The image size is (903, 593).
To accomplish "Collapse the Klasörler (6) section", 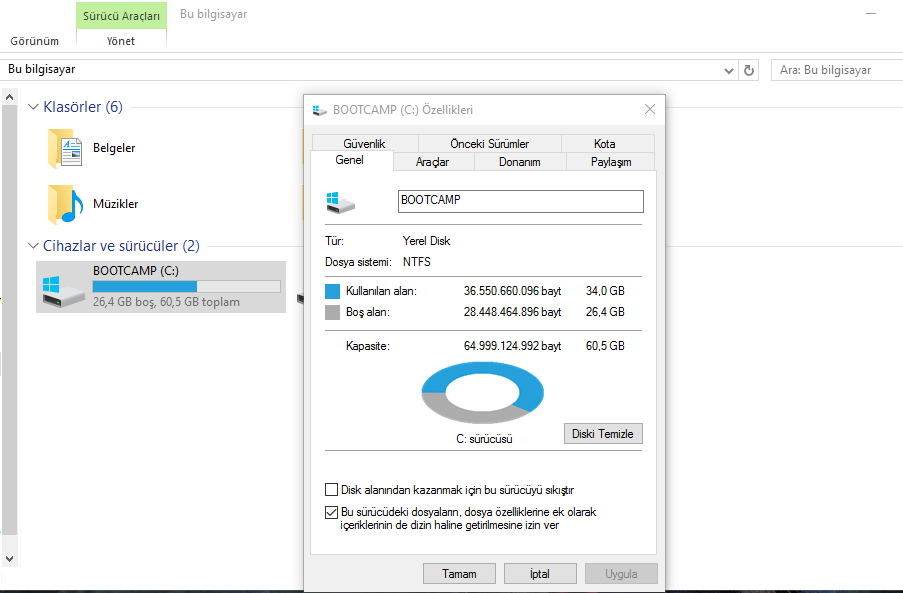I will pyautogui.click(x=33, y=106).
